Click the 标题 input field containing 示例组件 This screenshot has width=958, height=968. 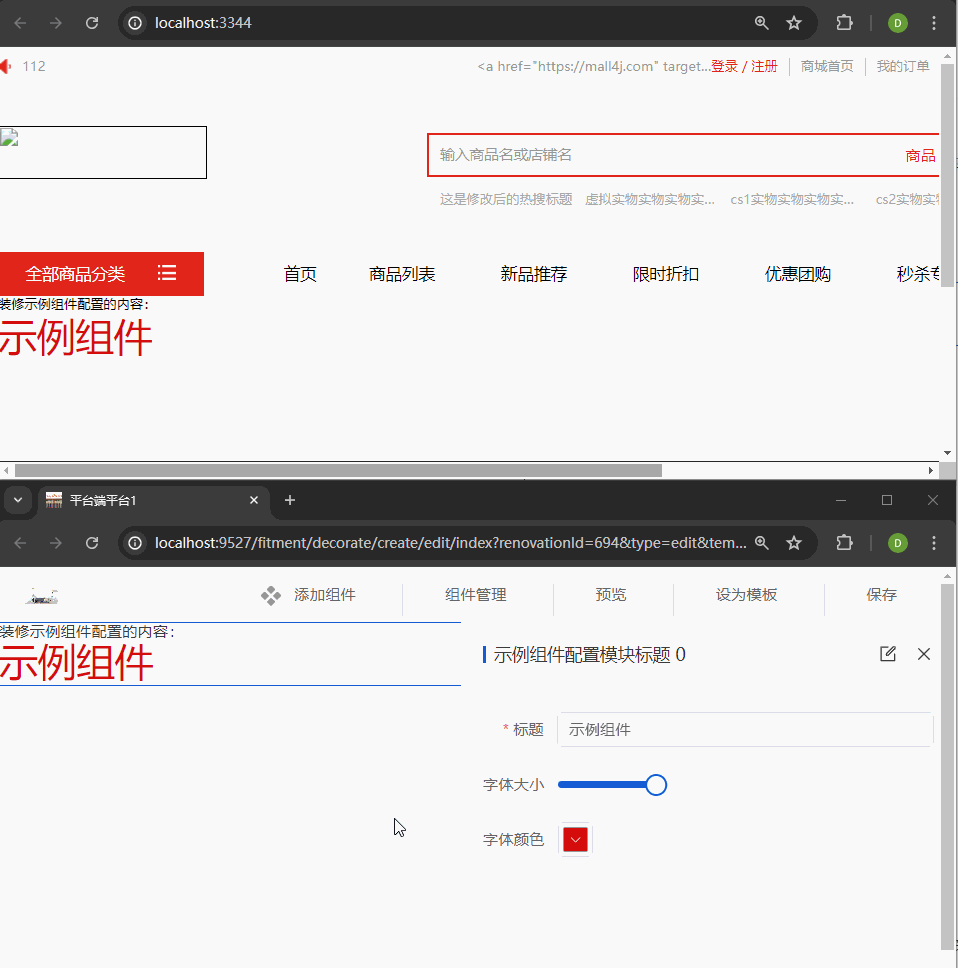tap(745, 729)
